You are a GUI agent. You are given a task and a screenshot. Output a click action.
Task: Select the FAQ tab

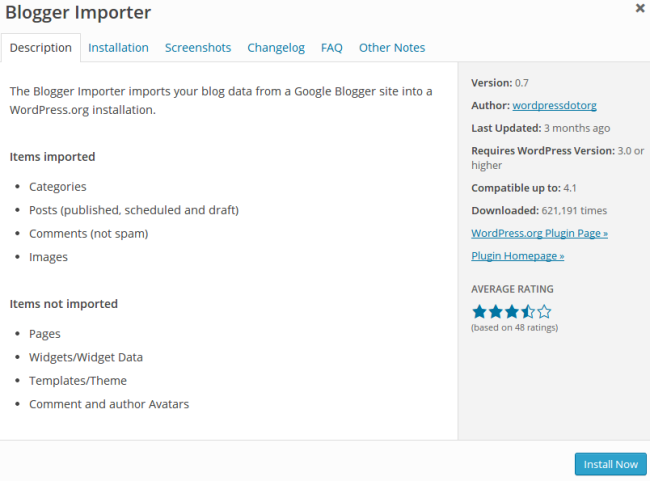(x=332, y=48)
